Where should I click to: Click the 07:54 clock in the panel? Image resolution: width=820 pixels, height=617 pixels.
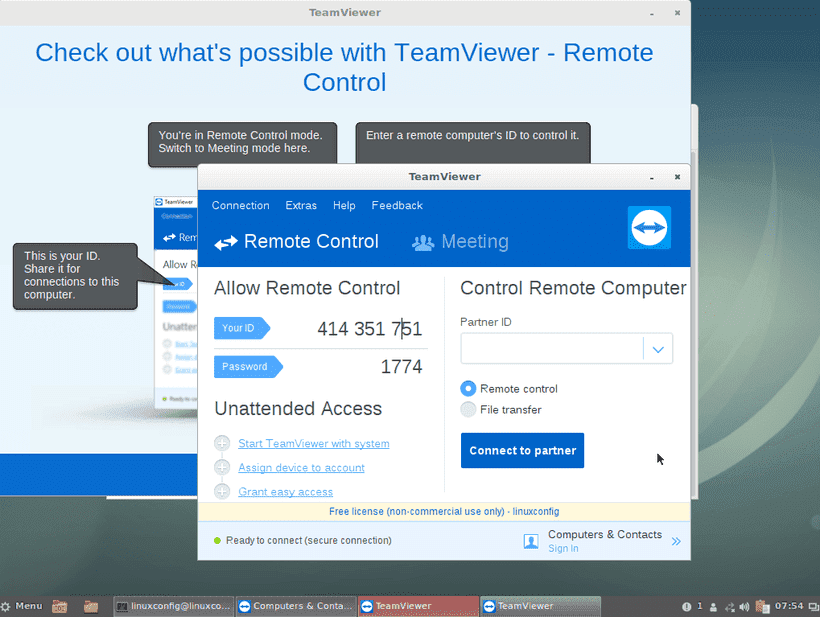789,606
